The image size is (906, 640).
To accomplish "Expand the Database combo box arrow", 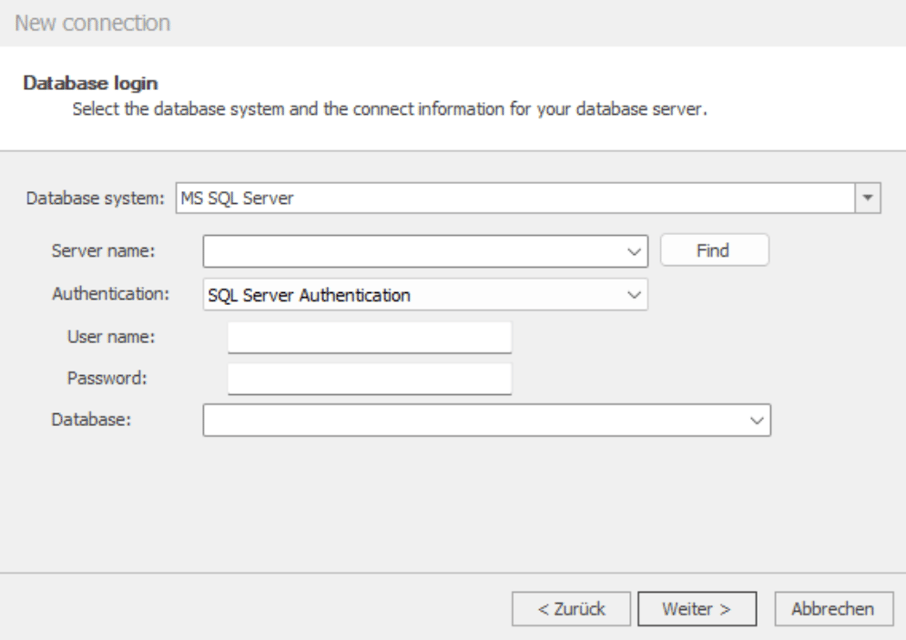I will tap(757, 421).
